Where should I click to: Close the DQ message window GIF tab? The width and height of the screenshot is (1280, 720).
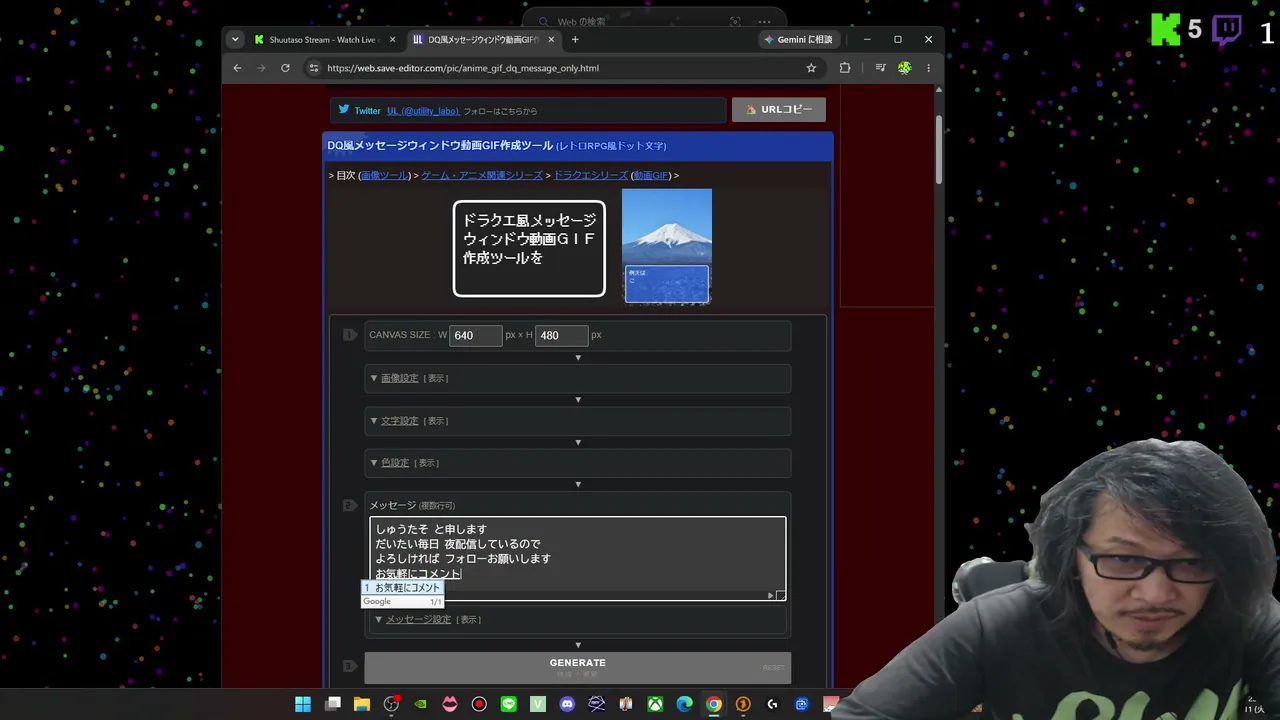551,40
